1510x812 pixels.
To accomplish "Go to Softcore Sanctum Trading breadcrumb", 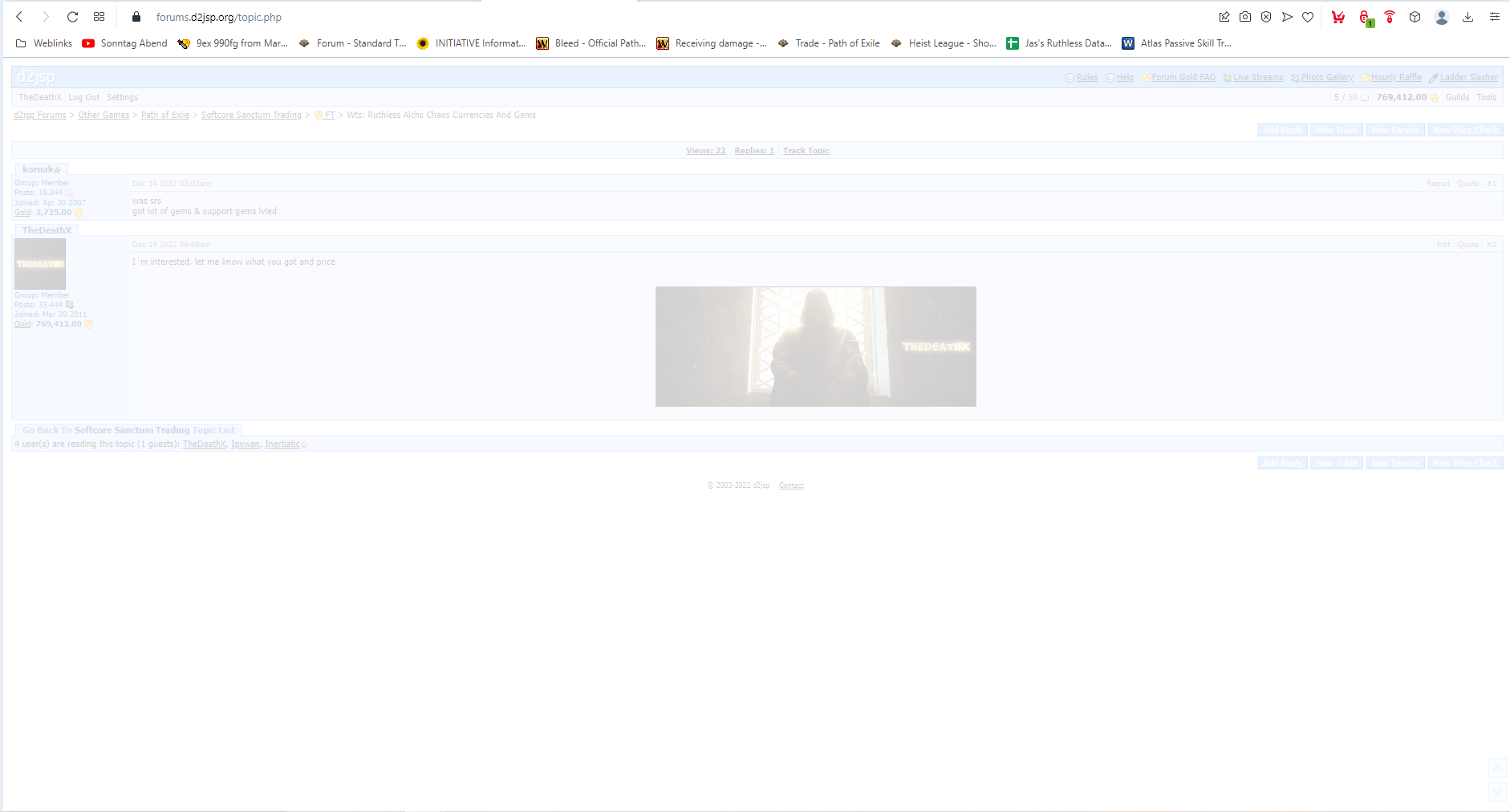I will click(251, 115).
